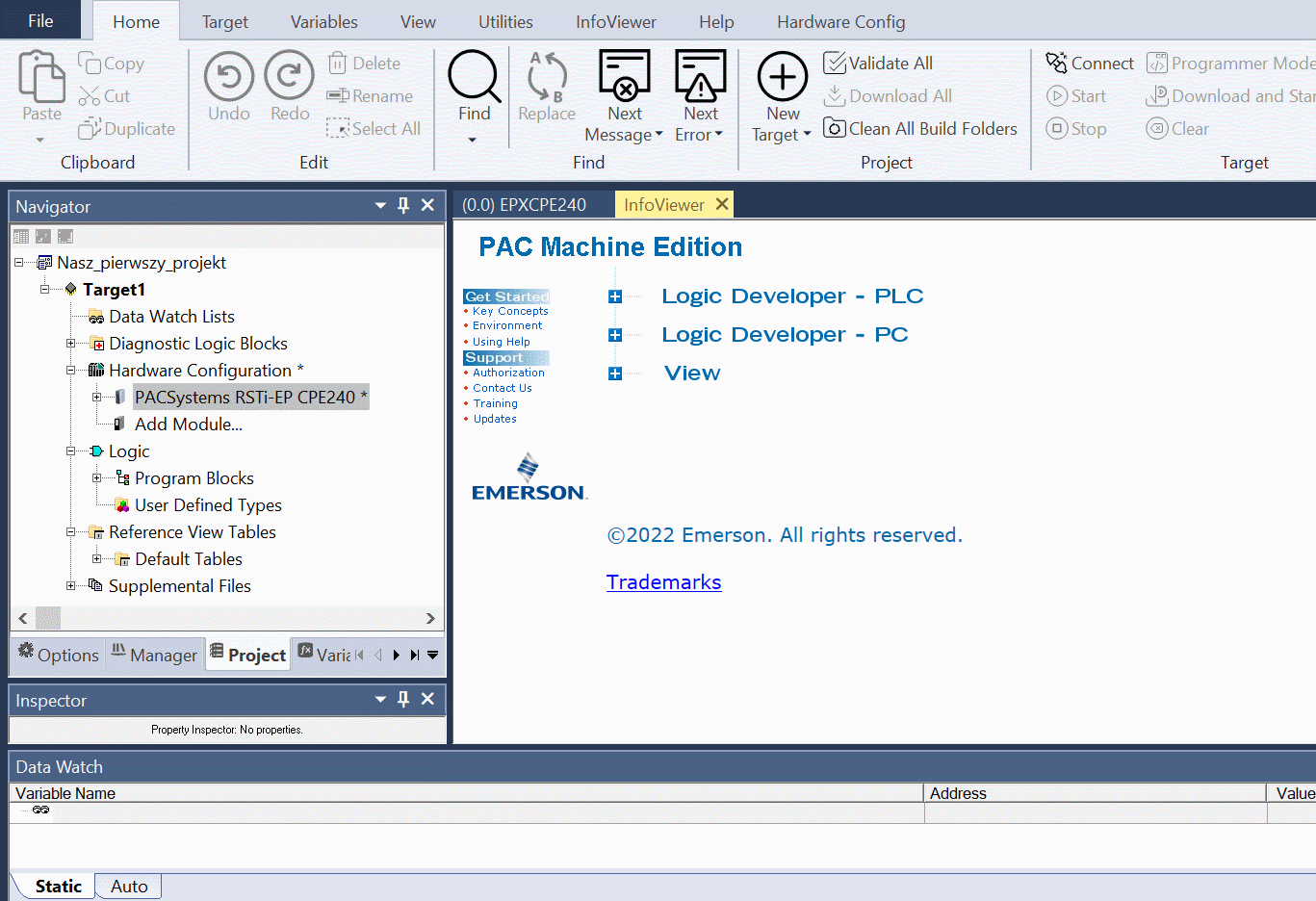Expand Logic Developer - PC section
Image resolution: width=1316 pixels, height=901 pixels.
point(615,335)
